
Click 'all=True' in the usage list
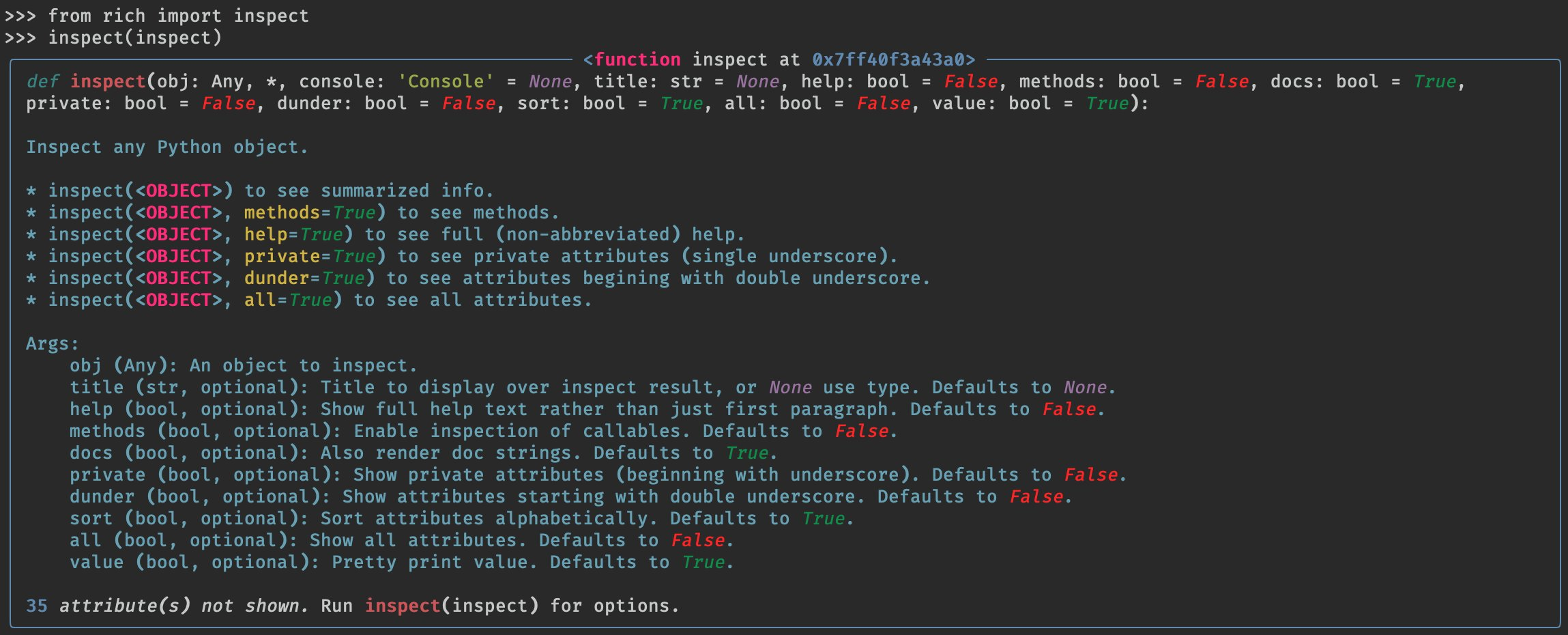[x=288, y=300]
